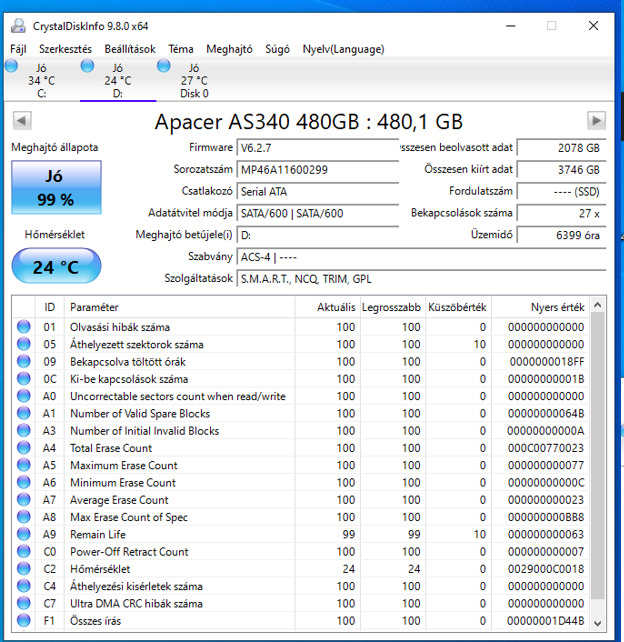This screenshot has width=624, height=642.
Task: Click status orb of row C0 Power-Off Retract Count
Action: (x=24, y=552)
